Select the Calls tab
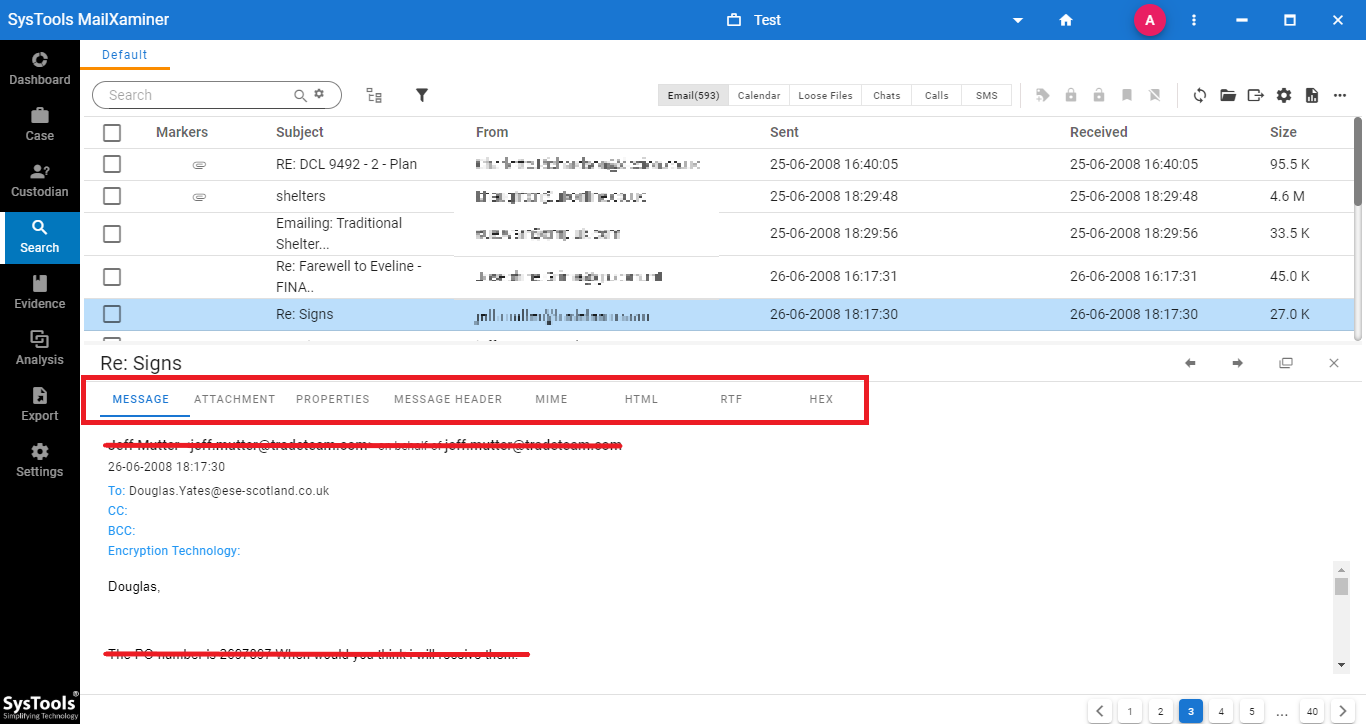 coord(937,95)
